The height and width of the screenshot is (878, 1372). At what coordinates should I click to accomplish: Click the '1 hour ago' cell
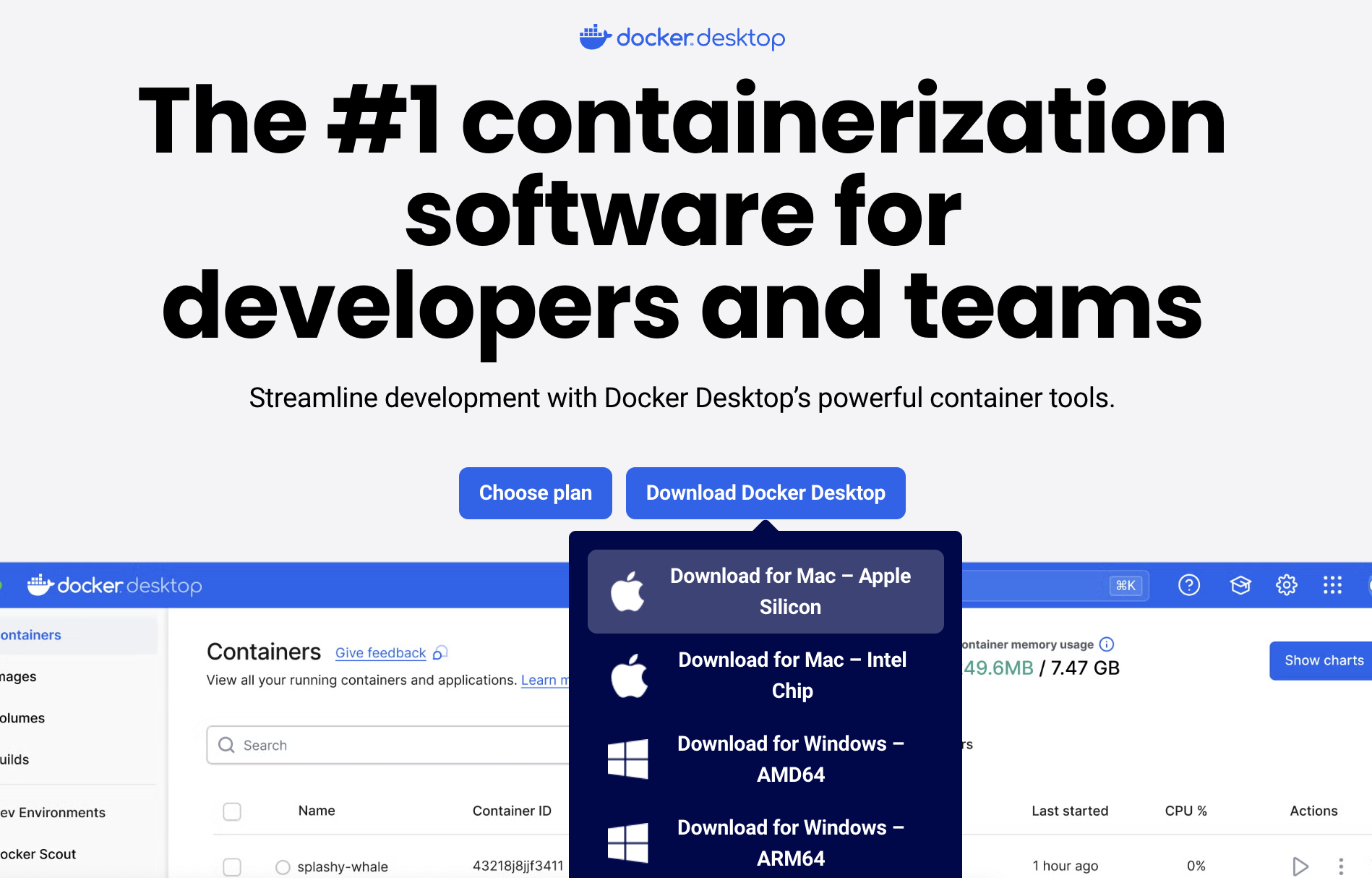[x=1066, y=866]
